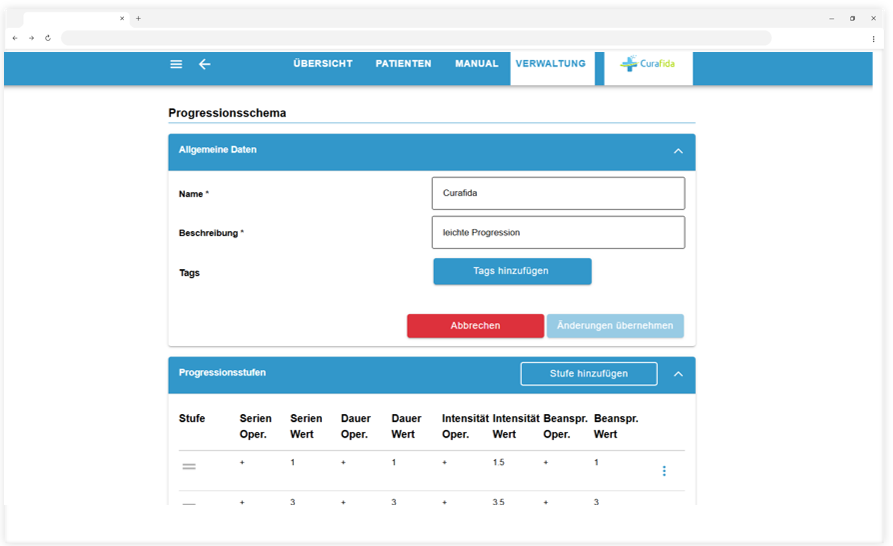Click the Progressionsschema heading

tap(227, 113)
